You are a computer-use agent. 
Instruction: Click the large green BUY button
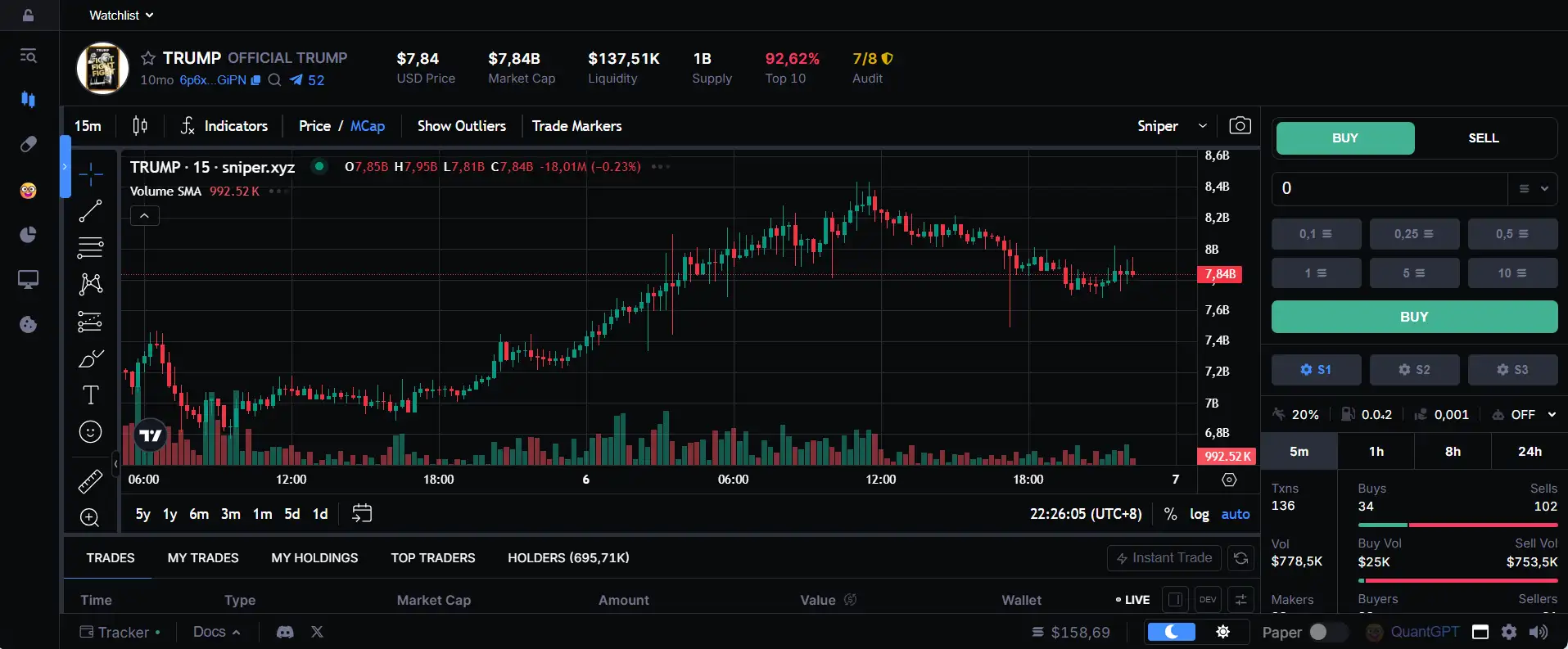pyautogui.click(x=1413, y=317)
